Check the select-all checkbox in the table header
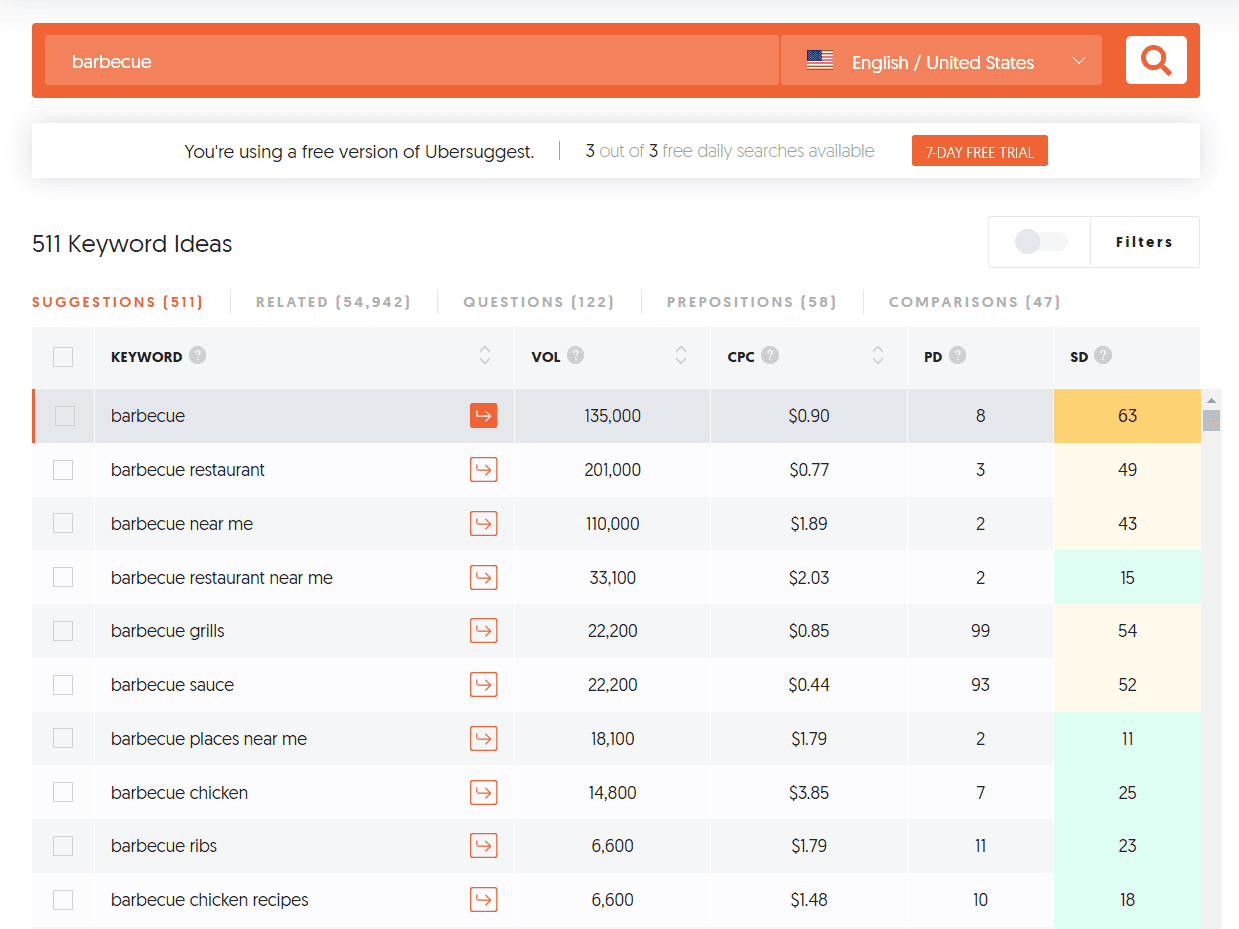This screenshot has width=1239, height=929. (x=63, y=356)
